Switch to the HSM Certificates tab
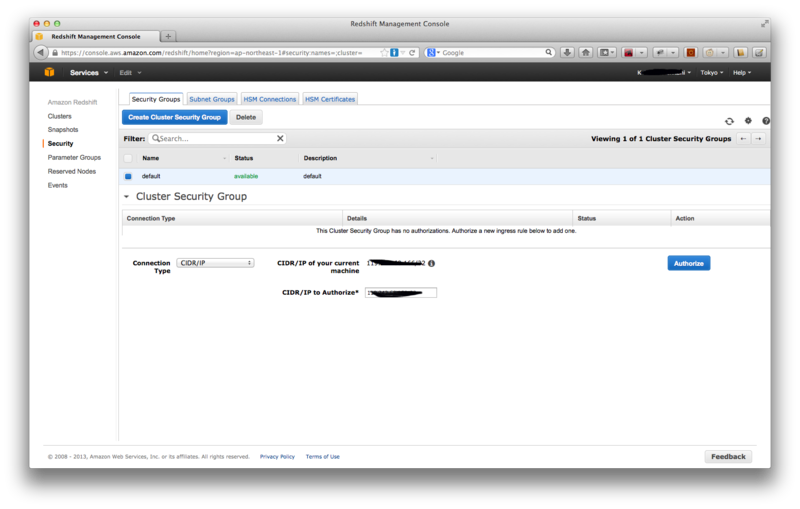The height and width of the screenshot is (509, 800). click(330, 99)
